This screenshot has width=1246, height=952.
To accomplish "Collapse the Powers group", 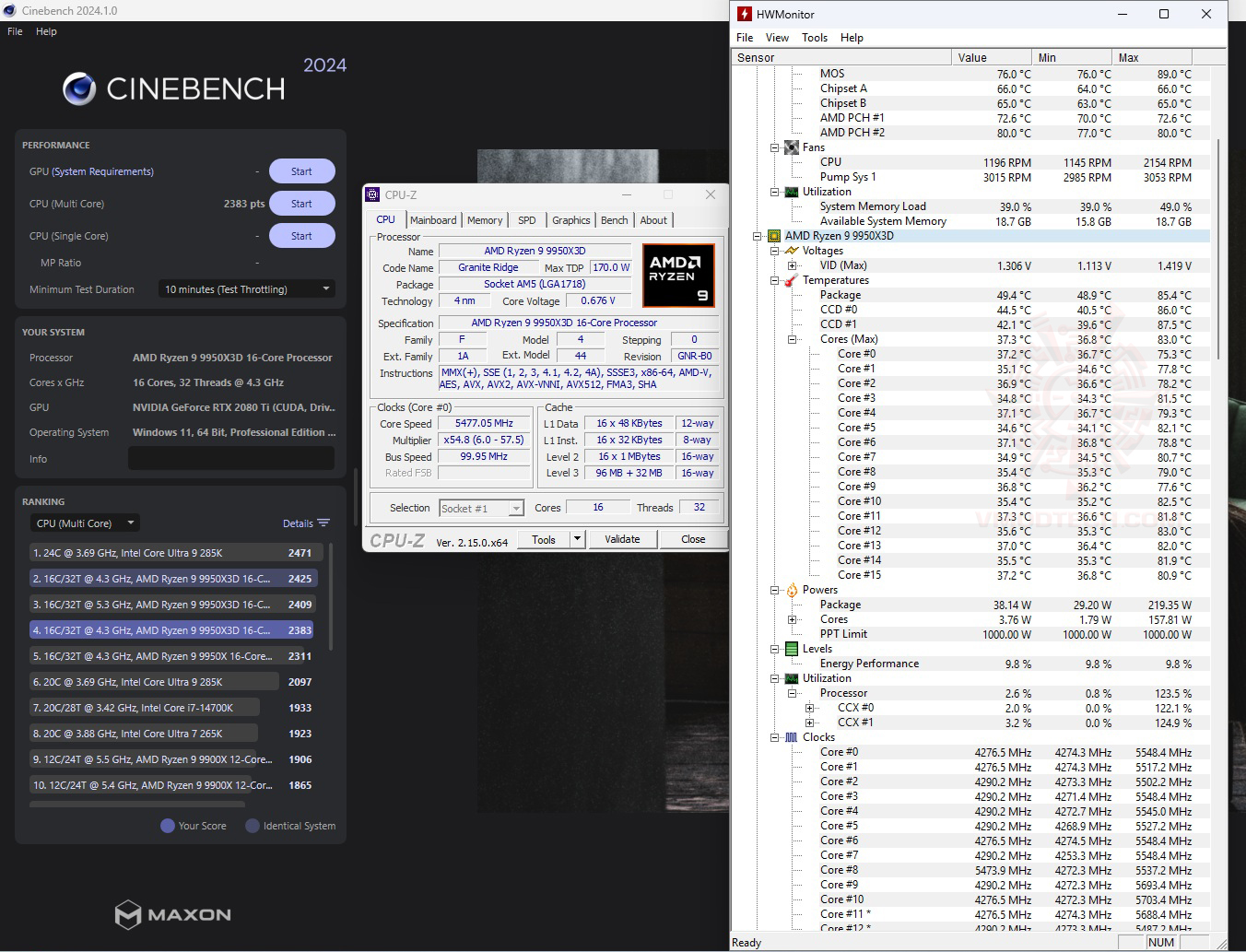I will [775, 590].
